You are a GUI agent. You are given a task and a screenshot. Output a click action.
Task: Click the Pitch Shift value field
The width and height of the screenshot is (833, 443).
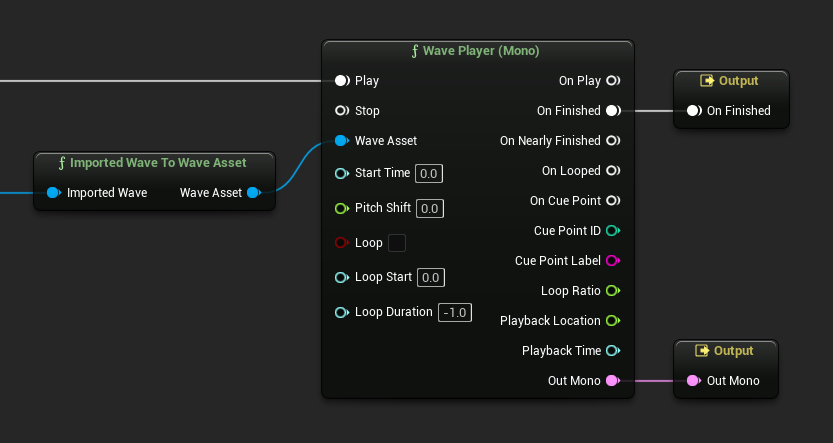point(429,208)
